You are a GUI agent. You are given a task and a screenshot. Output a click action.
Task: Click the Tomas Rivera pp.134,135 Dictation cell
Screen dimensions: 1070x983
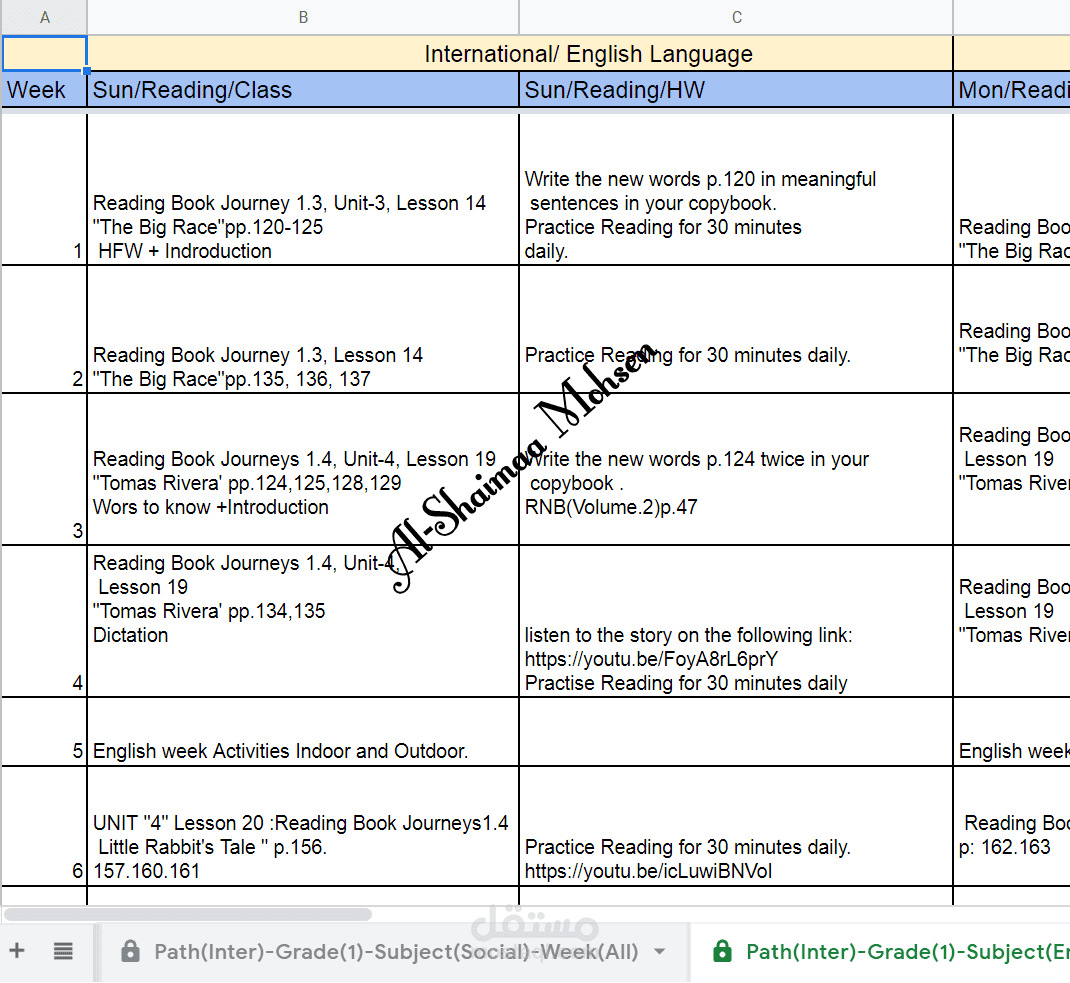click(x=303, y=621)
